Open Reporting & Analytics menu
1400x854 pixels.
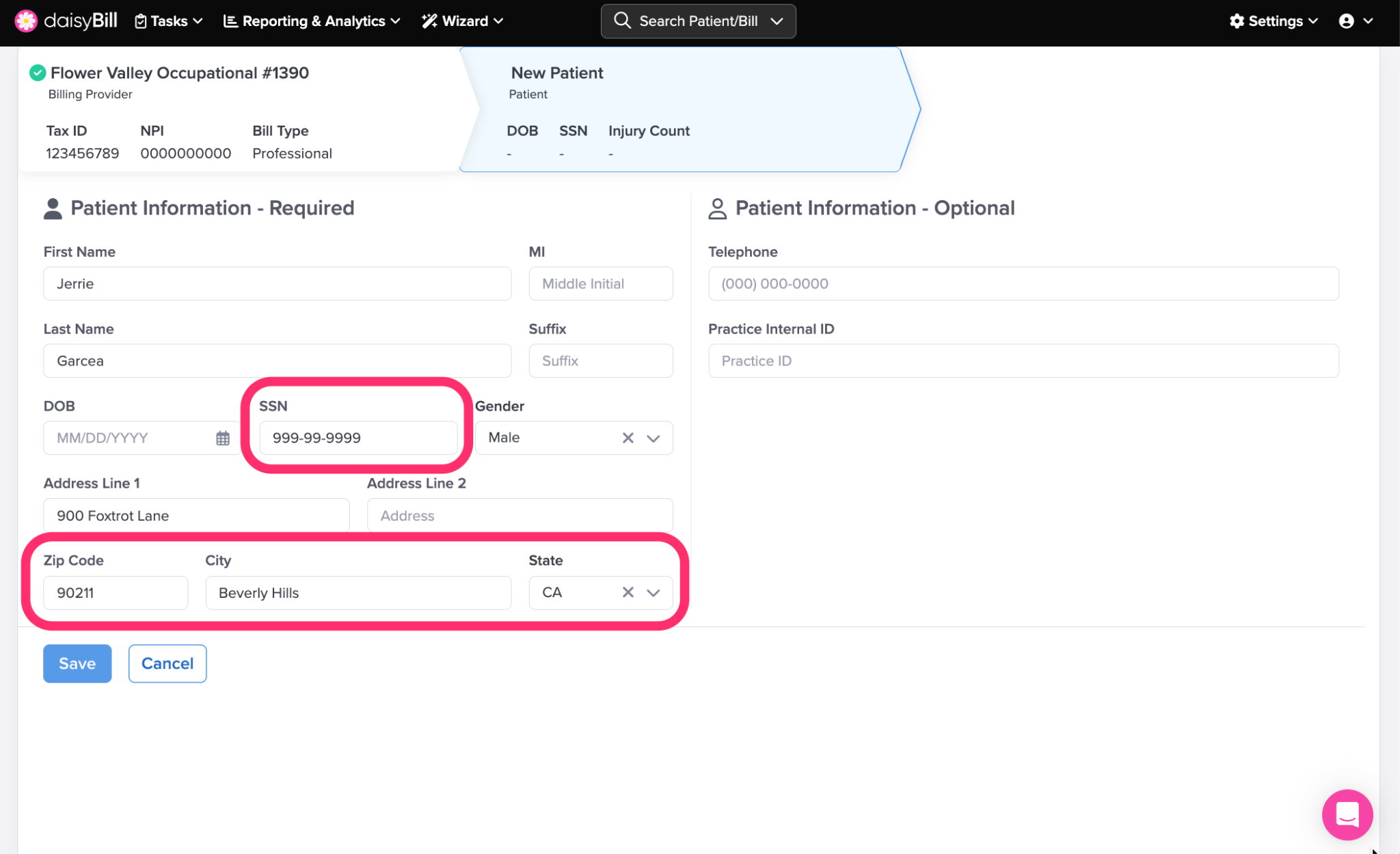coord(312,21)
